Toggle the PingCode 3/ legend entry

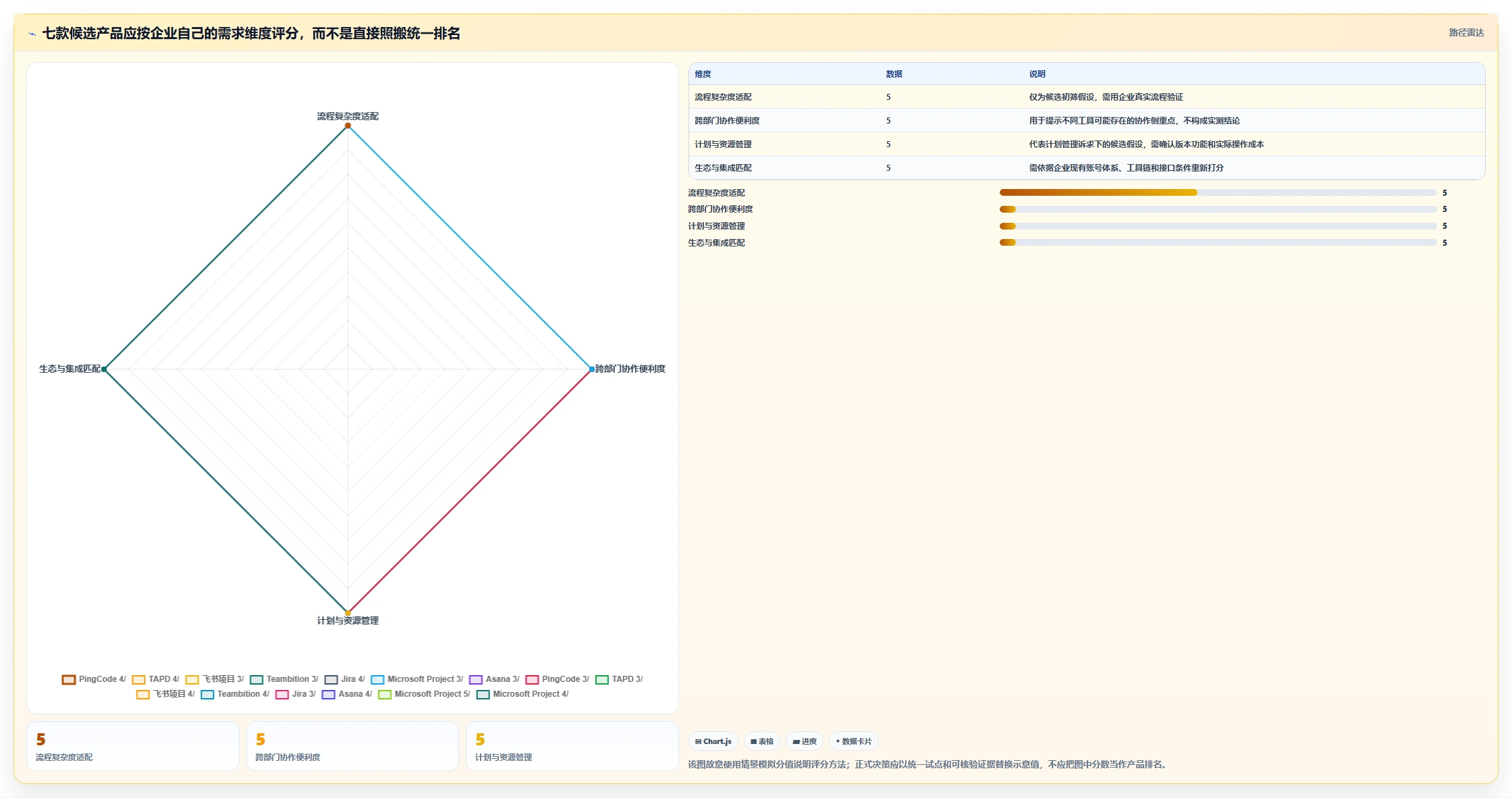pyautogui.click(x=558, y=679)
